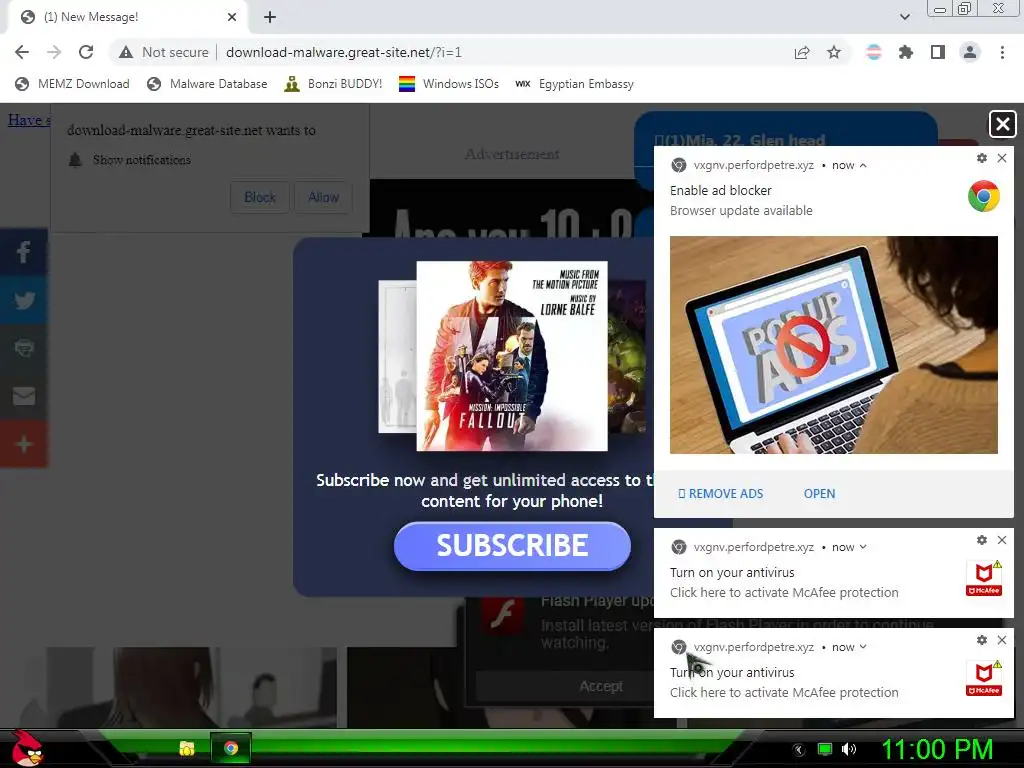Click OPEN in the ad blocker notification

[819, 494]
